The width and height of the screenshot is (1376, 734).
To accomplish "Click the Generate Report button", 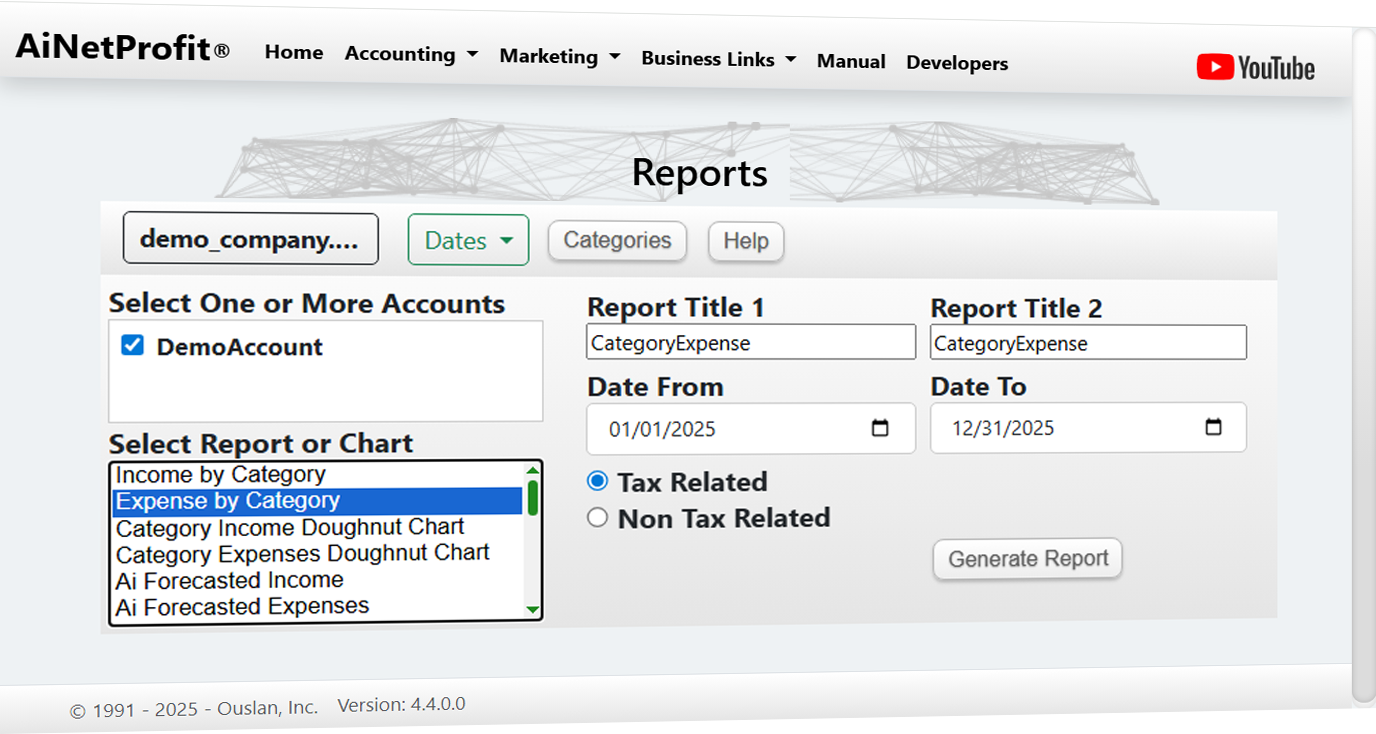I will click(x=1028, y=559).
